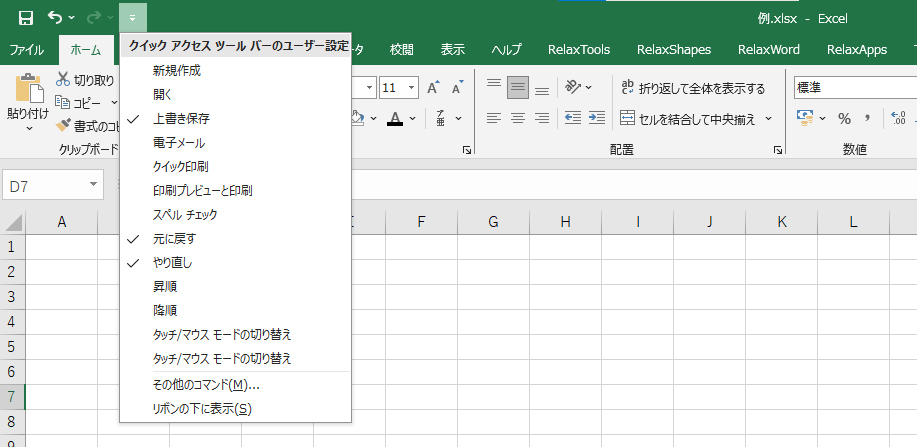The image size is (917, 447).
Task: Click the Select All corner triangle
Action: [x=13, y=222]
